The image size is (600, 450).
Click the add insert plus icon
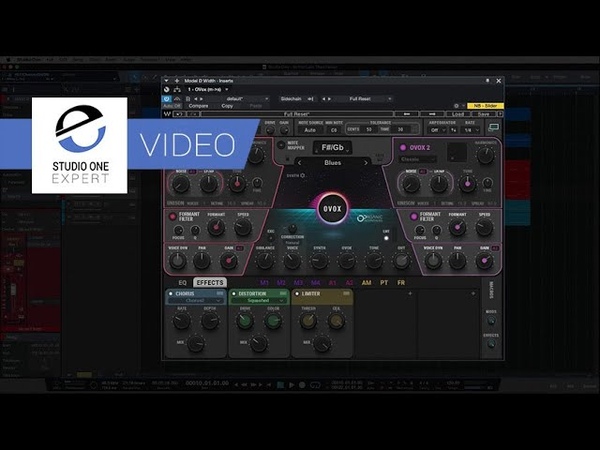(177, 81)
